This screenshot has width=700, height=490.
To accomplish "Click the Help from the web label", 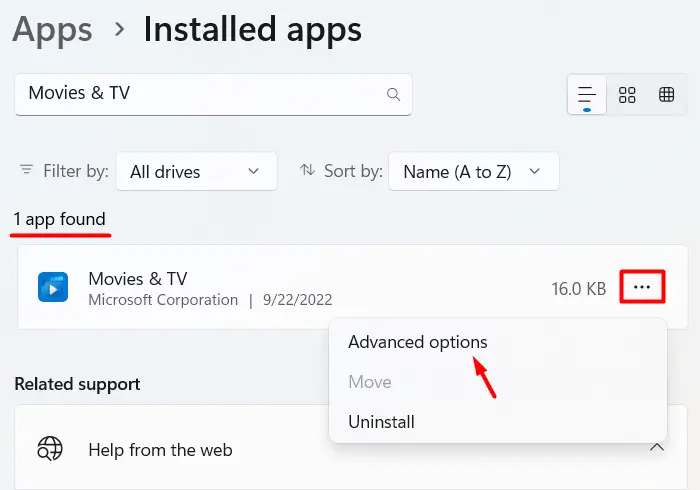I will (160, 450).
